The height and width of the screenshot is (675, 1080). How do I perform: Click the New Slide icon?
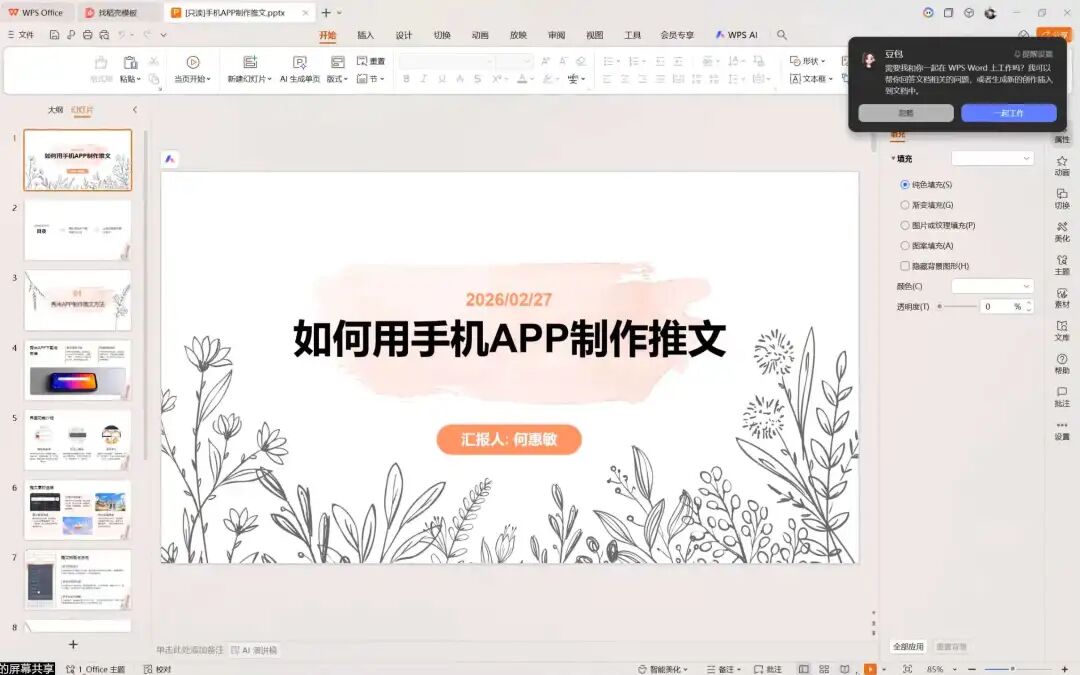(250, 63)
